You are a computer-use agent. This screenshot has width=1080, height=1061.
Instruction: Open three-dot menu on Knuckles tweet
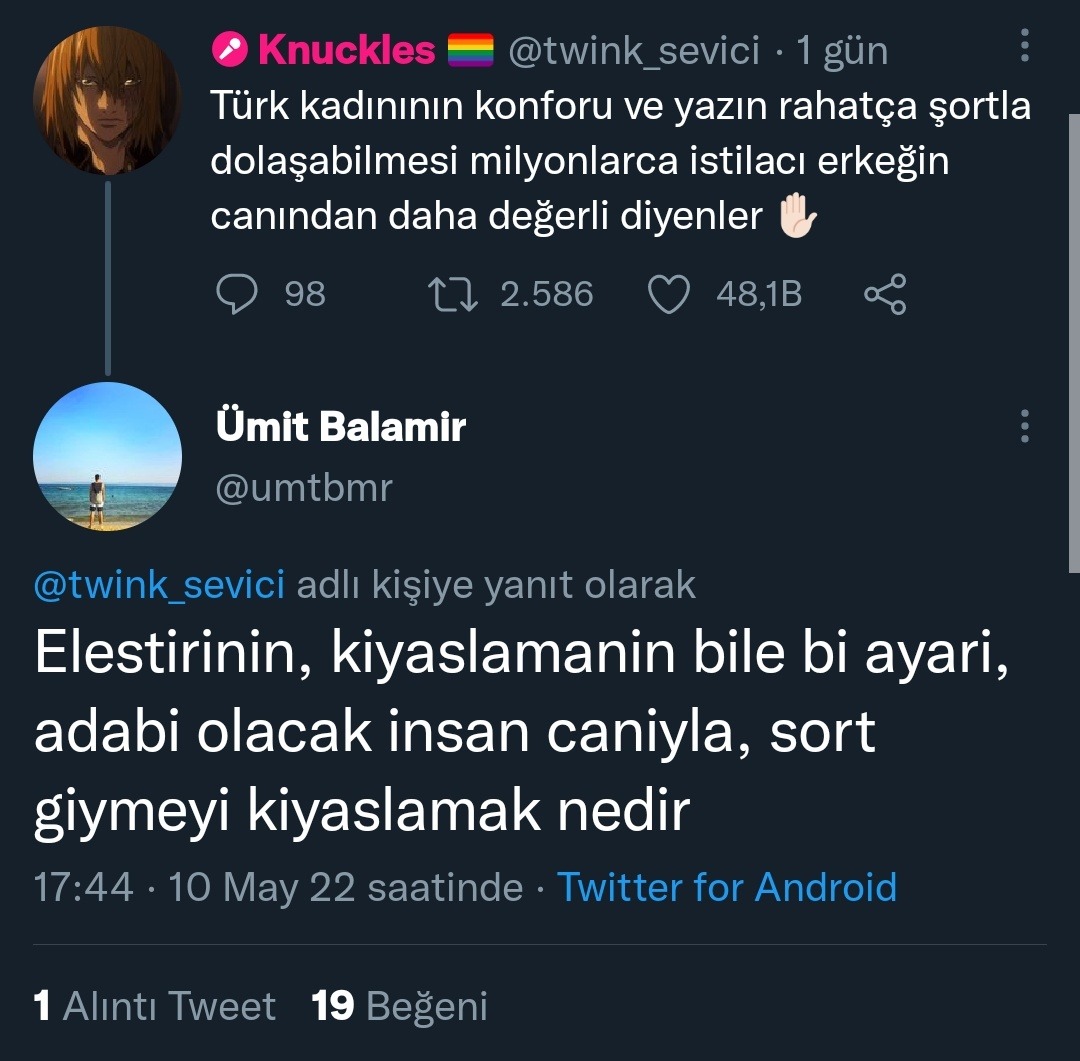click(x=1025, y=47)
